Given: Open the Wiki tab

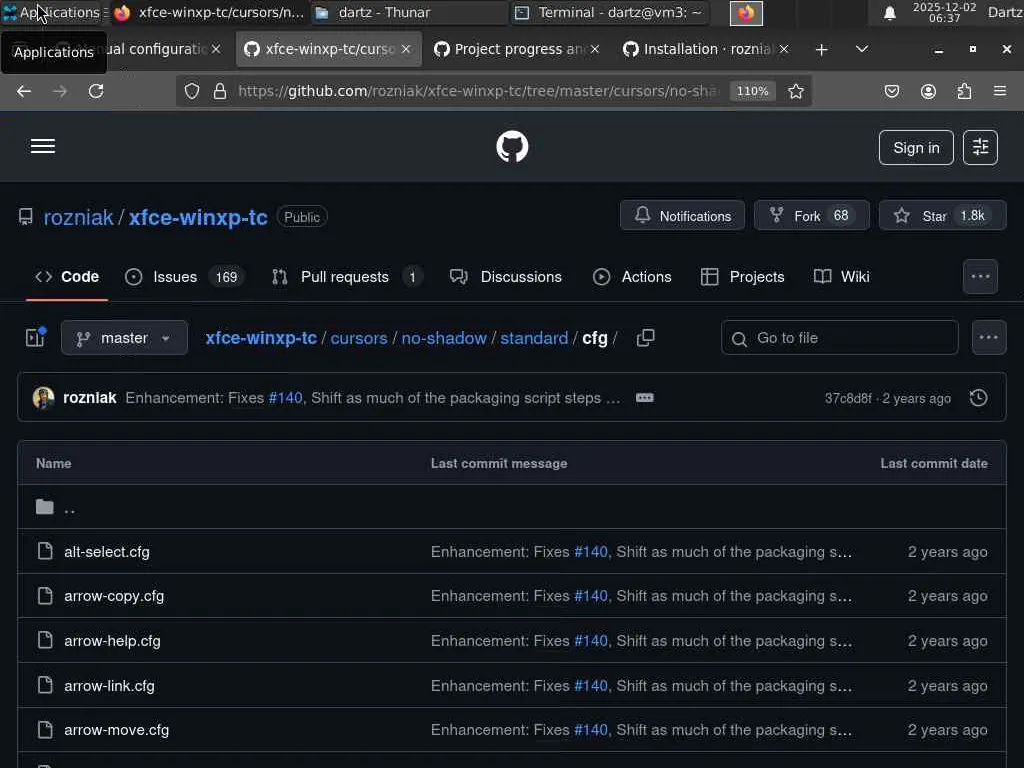Looking at the screenshot, I should point(842,277).
